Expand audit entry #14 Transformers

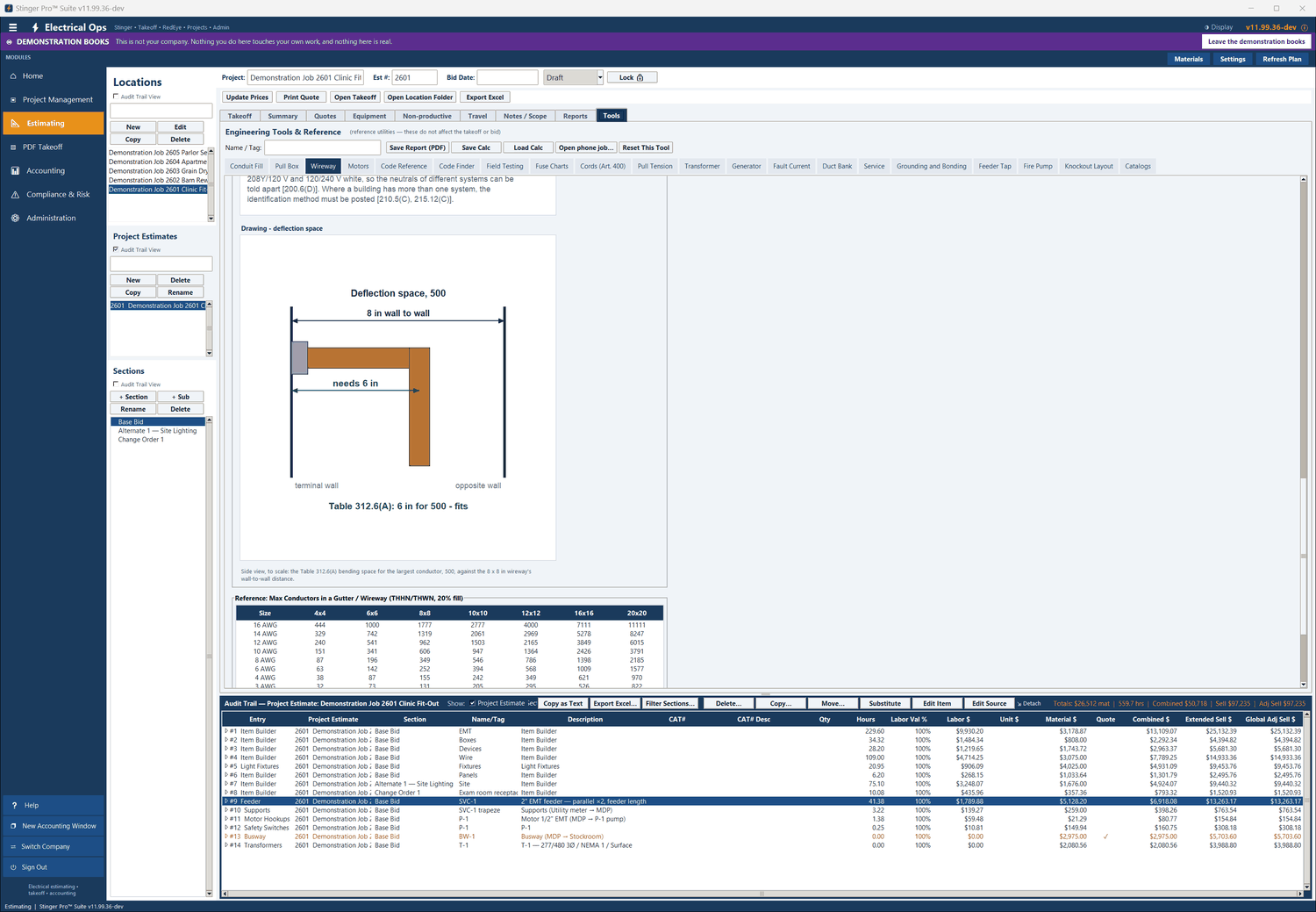tap(225, 845)
